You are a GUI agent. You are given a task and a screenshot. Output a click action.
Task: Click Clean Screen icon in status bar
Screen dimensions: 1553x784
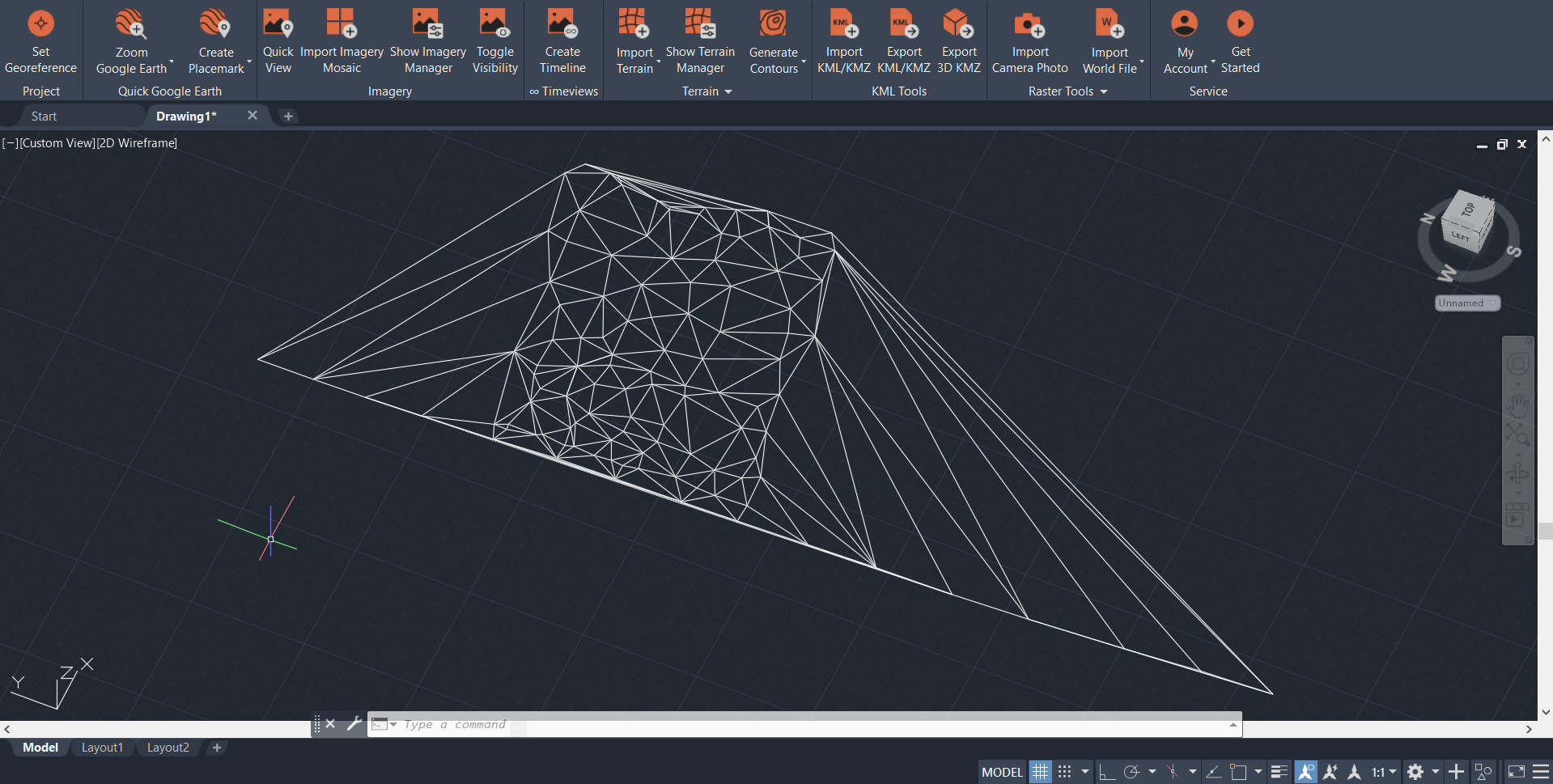1517,772
